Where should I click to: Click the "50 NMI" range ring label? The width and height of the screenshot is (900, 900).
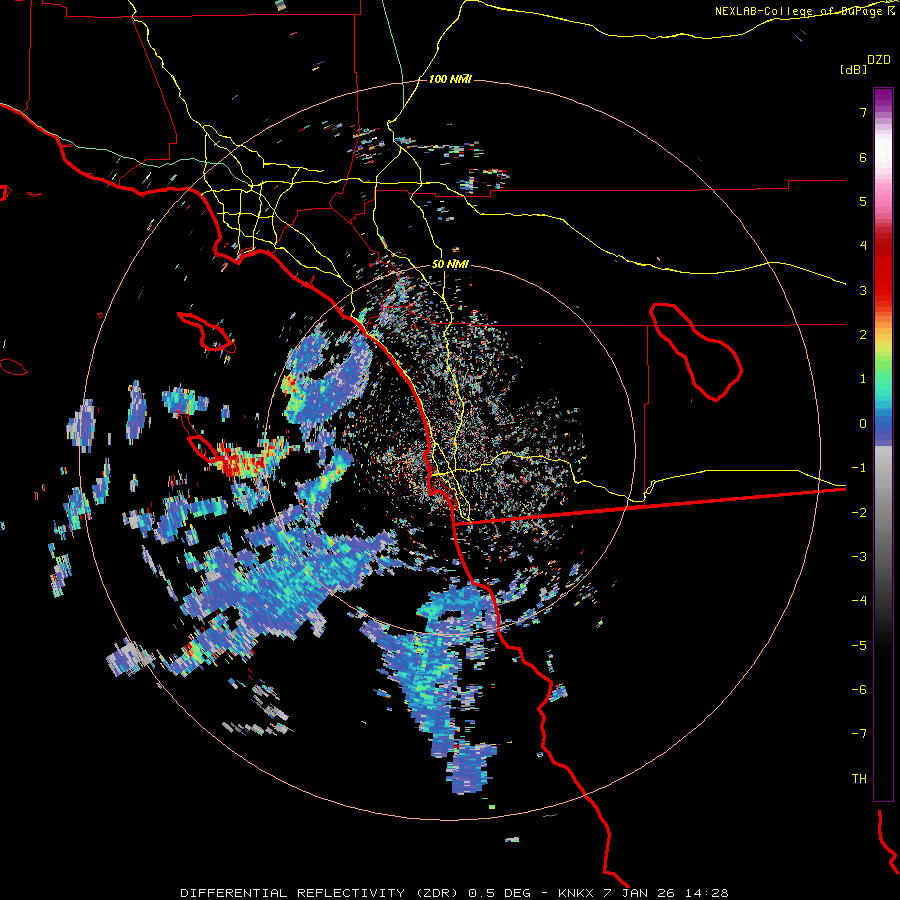pos(450,265)
